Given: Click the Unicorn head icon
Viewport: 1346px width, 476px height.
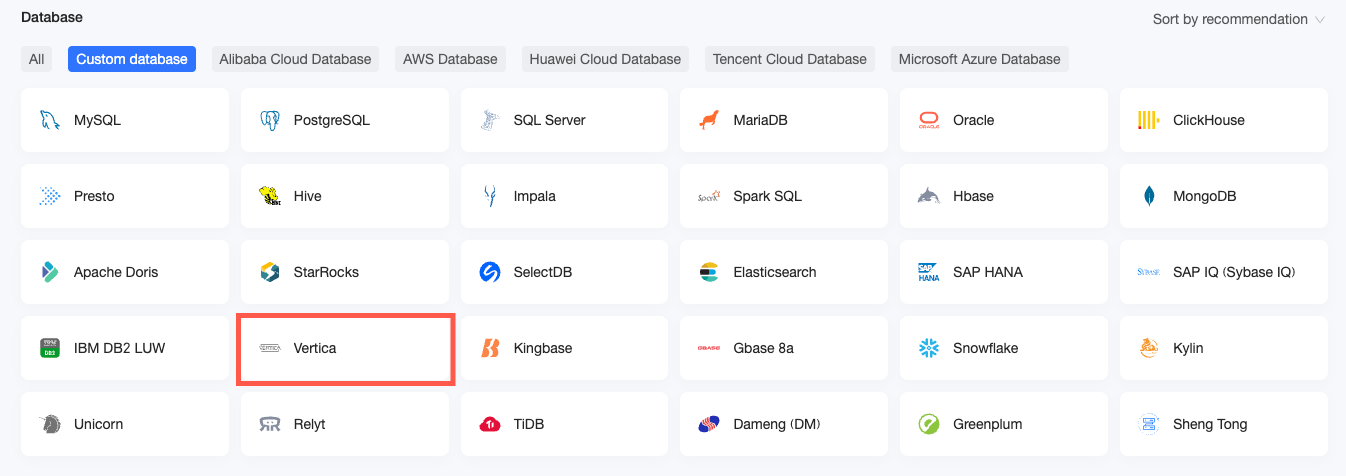Looking at the screenshot, I should [x=49, y=424].
